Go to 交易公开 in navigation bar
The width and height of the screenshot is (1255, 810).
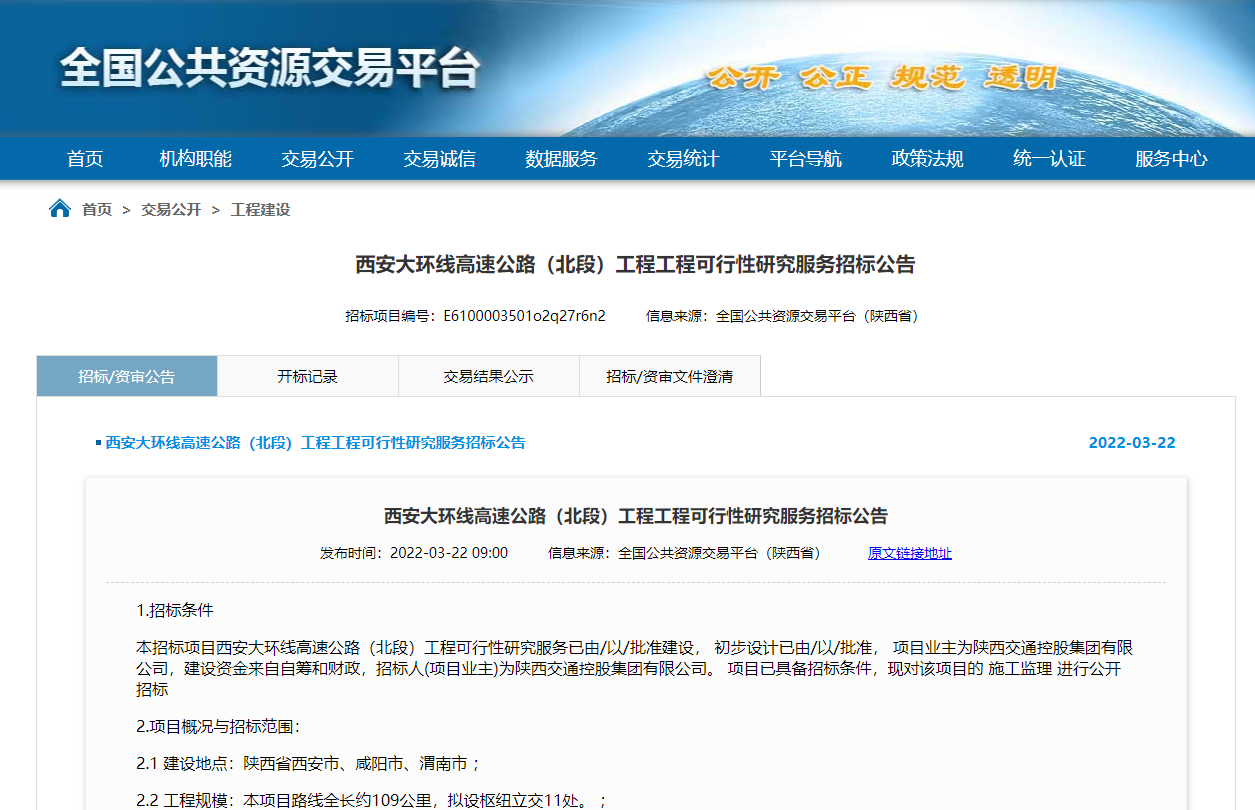click(317, 159)
